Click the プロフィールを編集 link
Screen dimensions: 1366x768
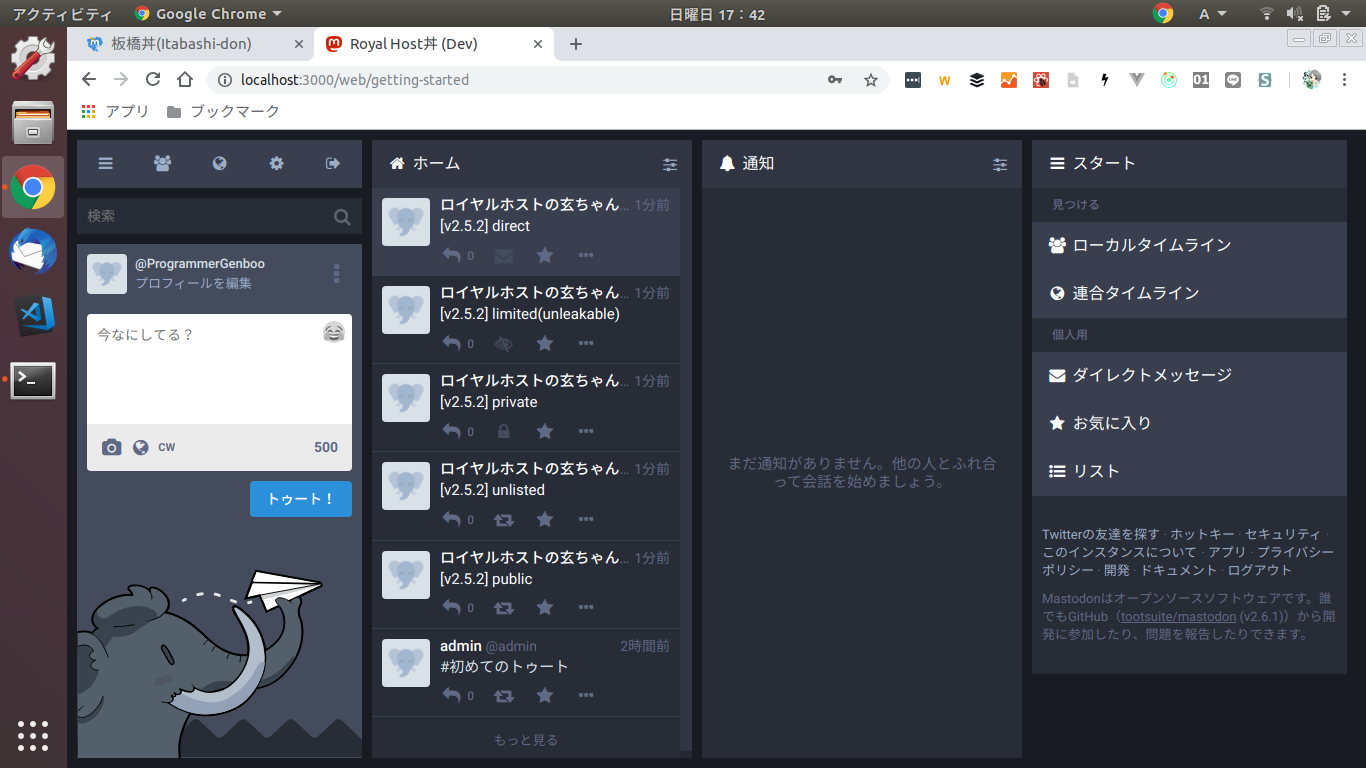click(193, 283)
